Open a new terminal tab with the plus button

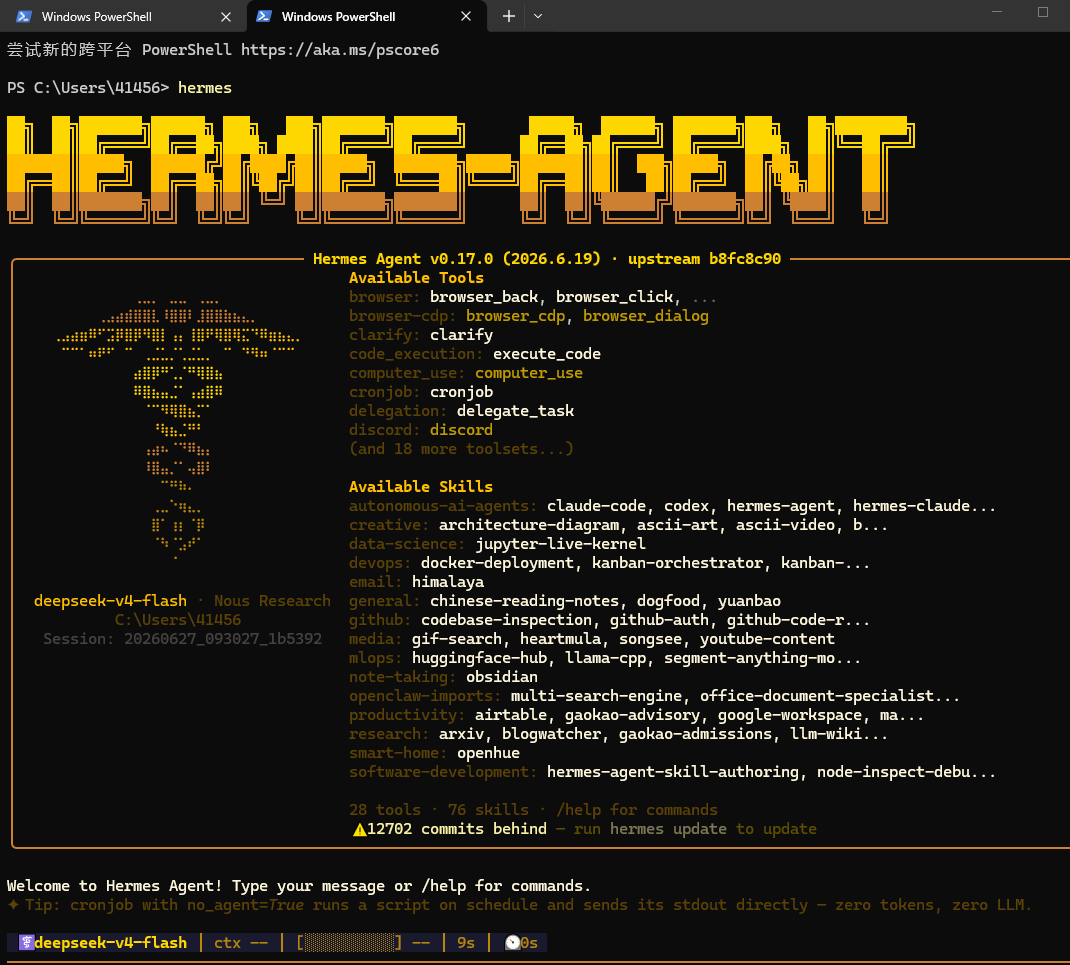(508, 16)
